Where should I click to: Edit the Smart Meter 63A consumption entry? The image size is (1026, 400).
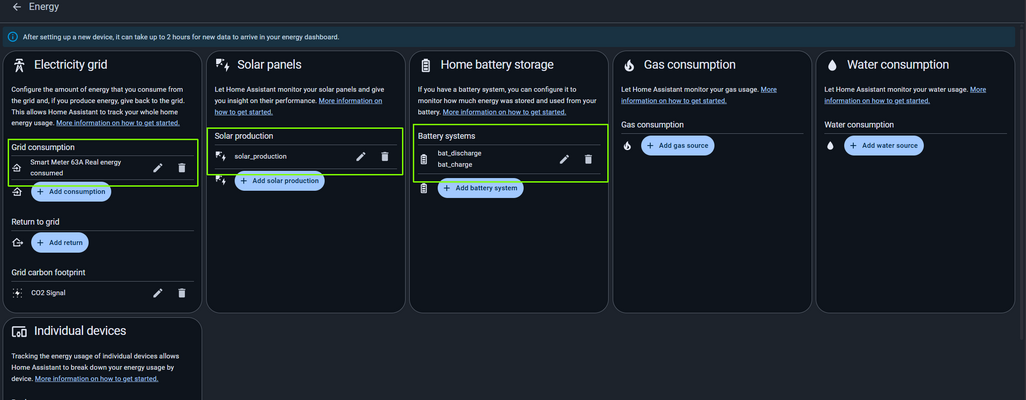158,167
